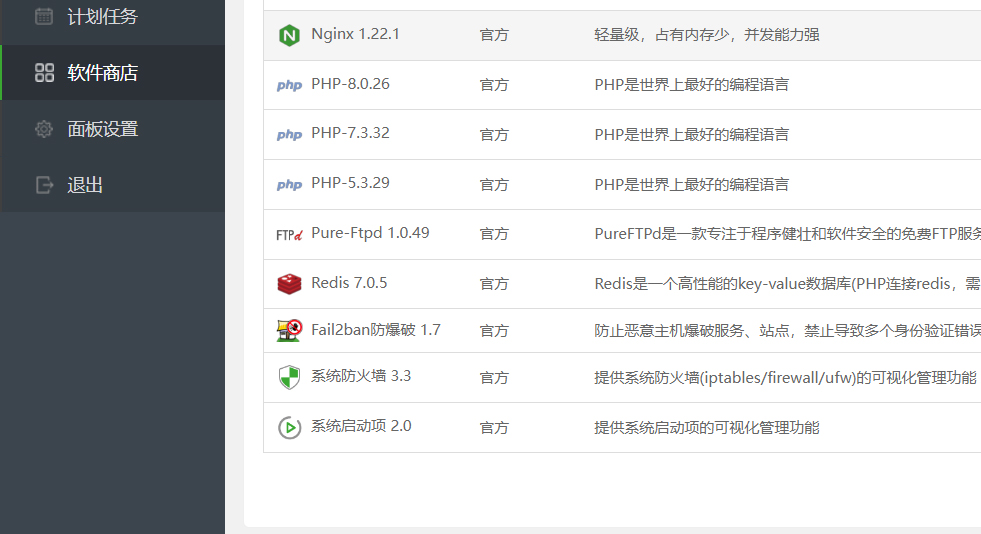
Task: Click 官方 in the 系统启动项 row
Action: (x=494, y=428)
